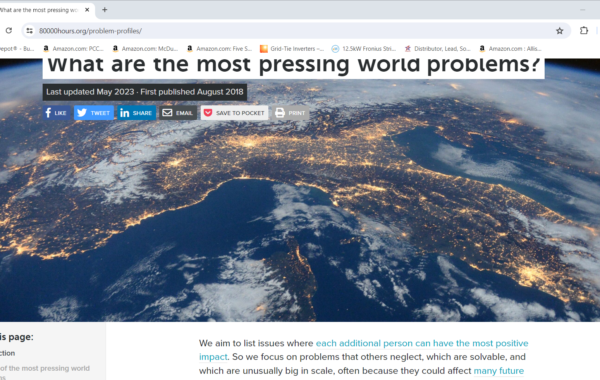Open the site information icon in the address bar
This screenshot has height=380, width=600.
tap(29, 31)
